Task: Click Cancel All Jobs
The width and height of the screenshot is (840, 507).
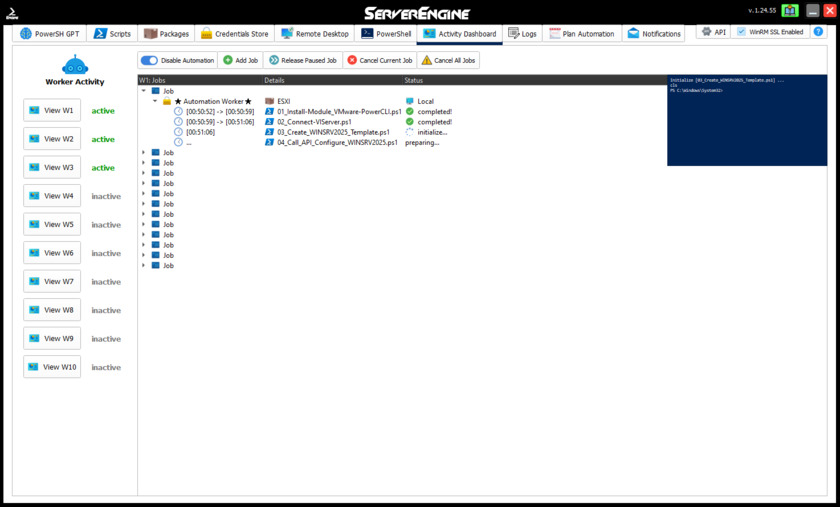Action: click(448, 61)
